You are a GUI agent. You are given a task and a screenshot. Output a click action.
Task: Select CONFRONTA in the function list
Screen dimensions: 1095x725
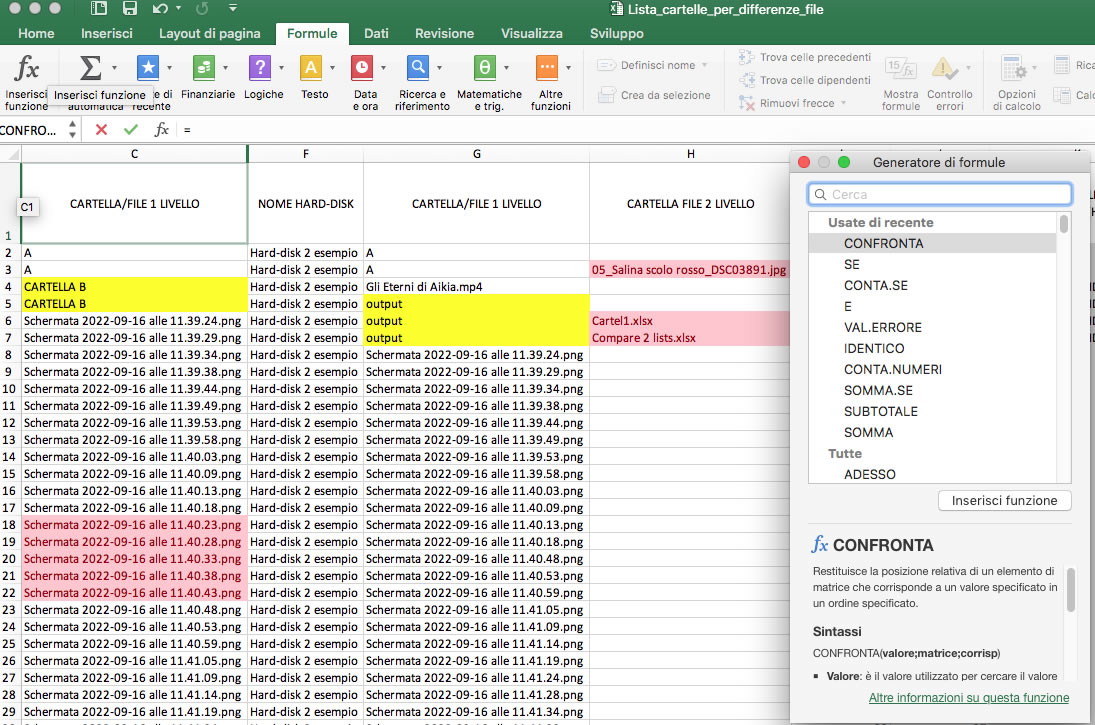932,243
